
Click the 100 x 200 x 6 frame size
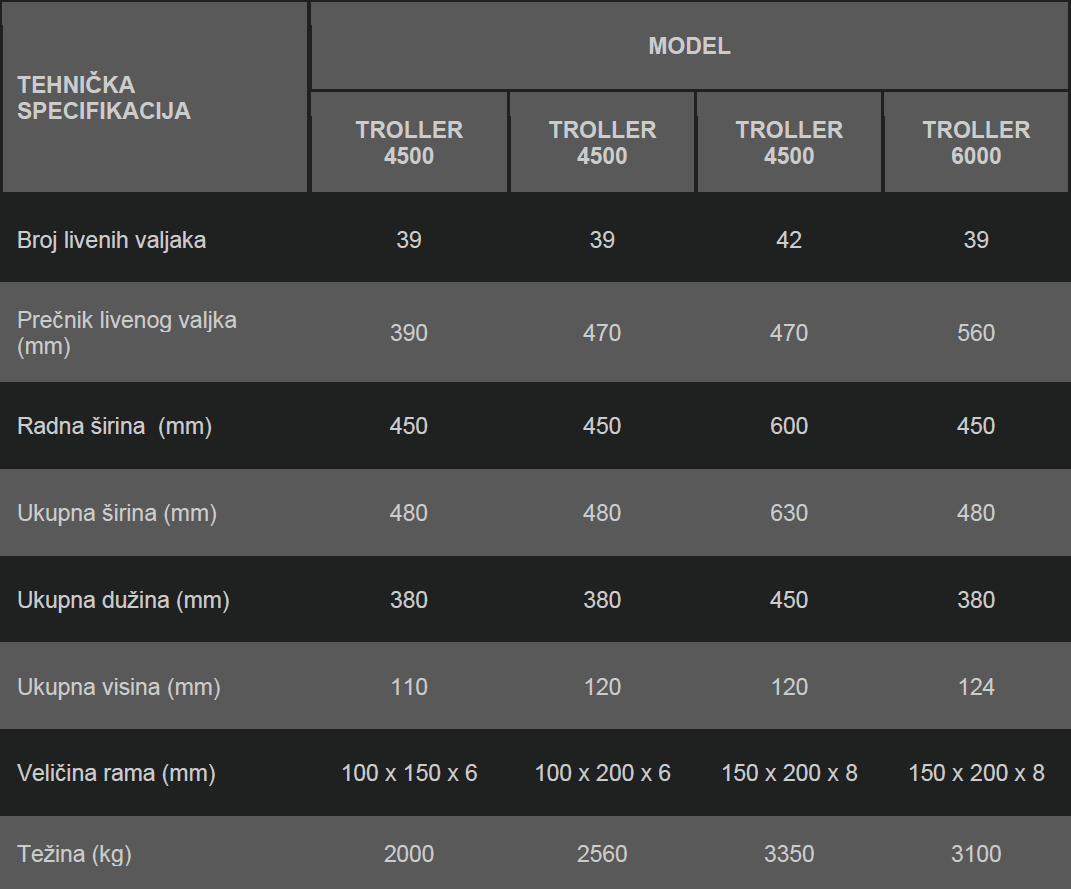click(602, 773)
